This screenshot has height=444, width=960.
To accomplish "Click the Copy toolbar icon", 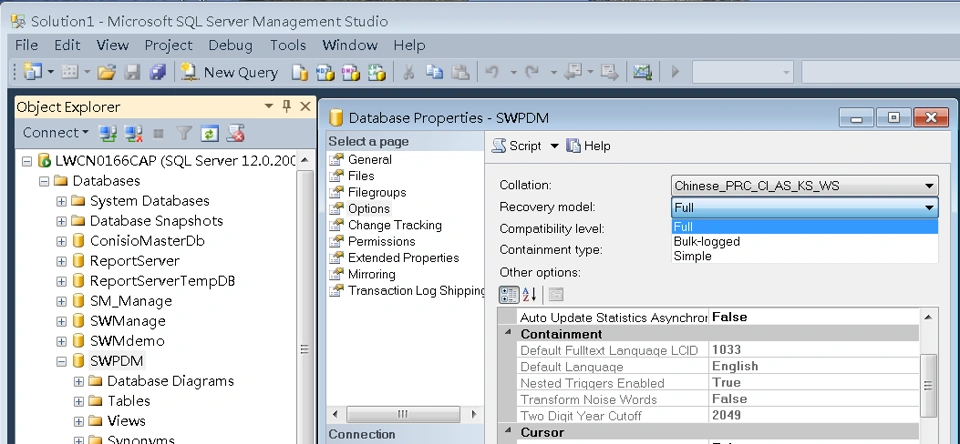I will pos(435,72).
